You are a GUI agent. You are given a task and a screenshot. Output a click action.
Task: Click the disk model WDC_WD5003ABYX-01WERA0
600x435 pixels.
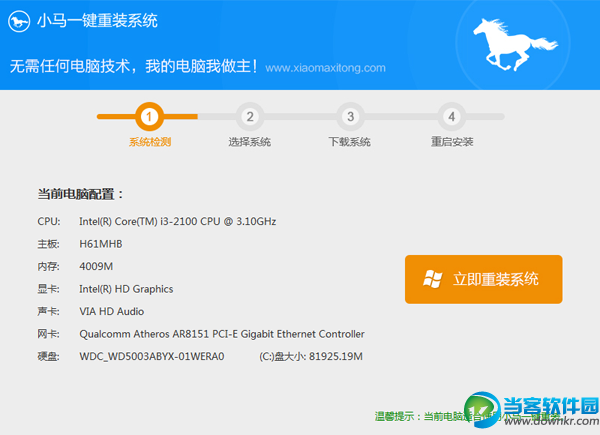click(152, 357)
